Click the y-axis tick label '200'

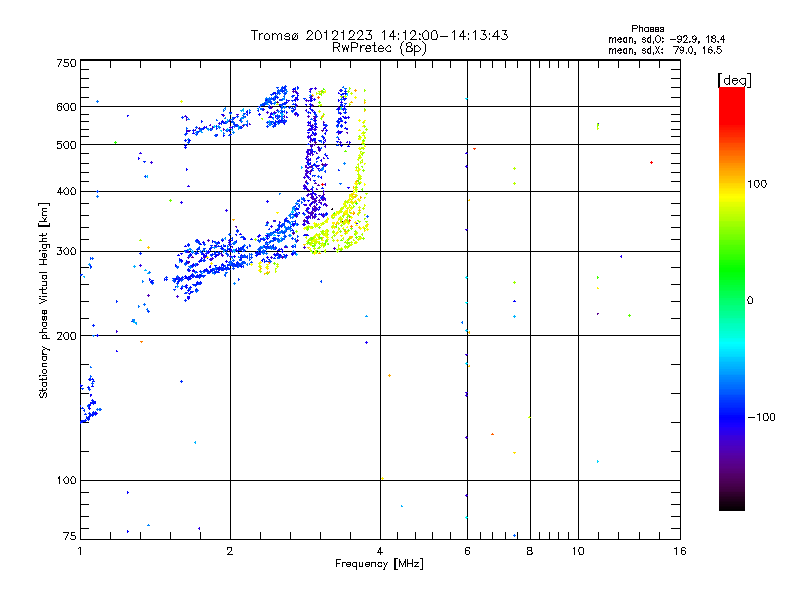(66, 336)
